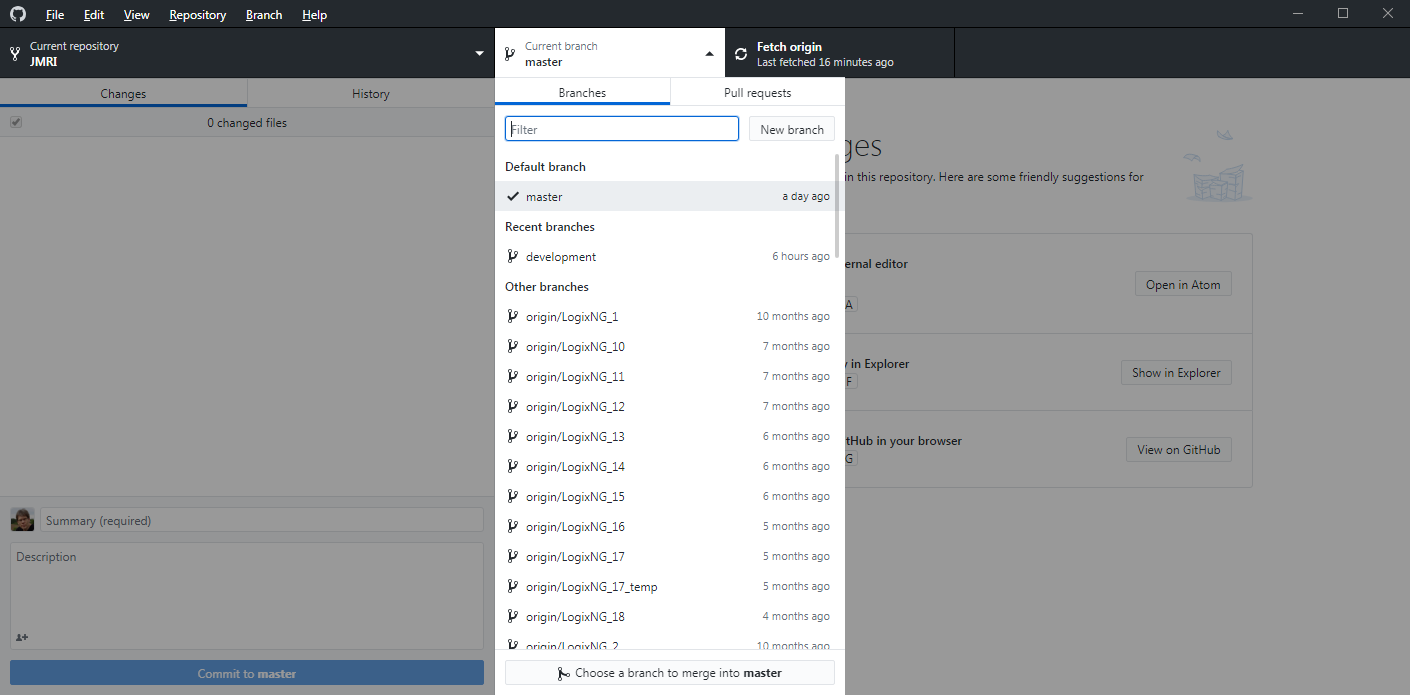This screenshot has height=695, width=1410.
Task: Click the merge icon in bottom merge button
Action: tap(564, 674)
